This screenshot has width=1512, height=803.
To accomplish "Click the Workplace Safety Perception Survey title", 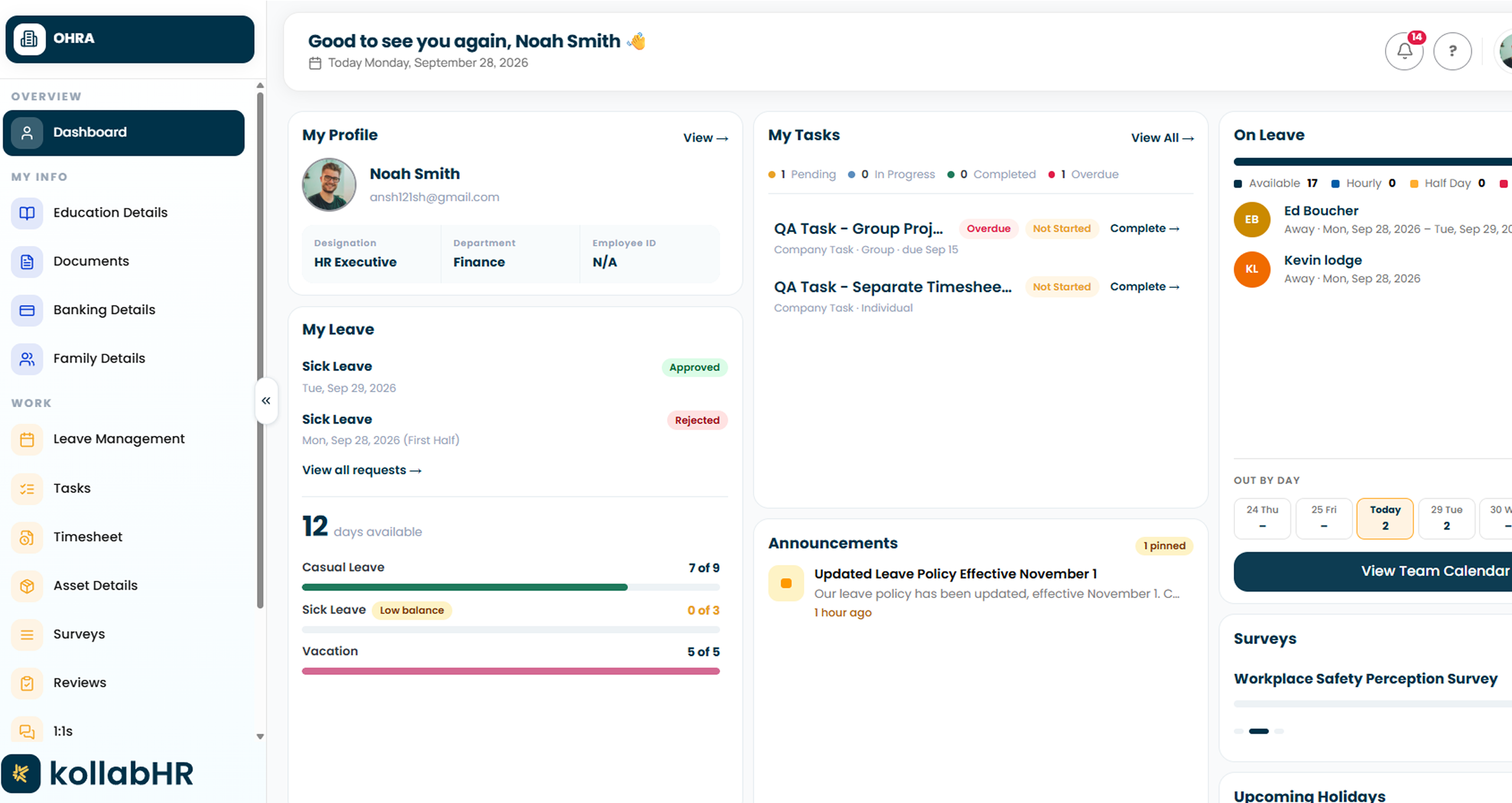I will pos(1365,679).
